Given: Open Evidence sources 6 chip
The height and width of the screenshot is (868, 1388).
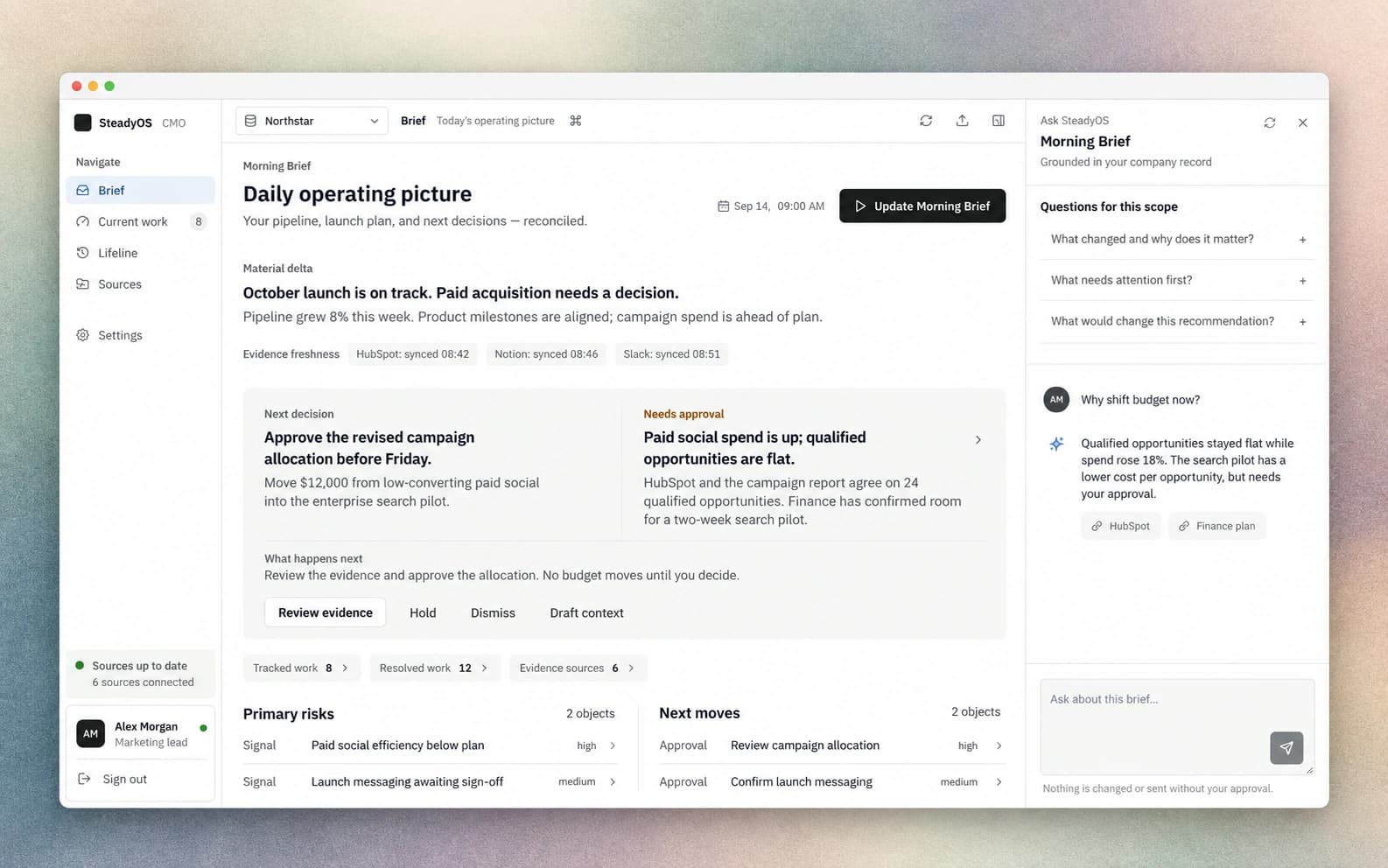Looking at the screenshot, I should [578, 668].
